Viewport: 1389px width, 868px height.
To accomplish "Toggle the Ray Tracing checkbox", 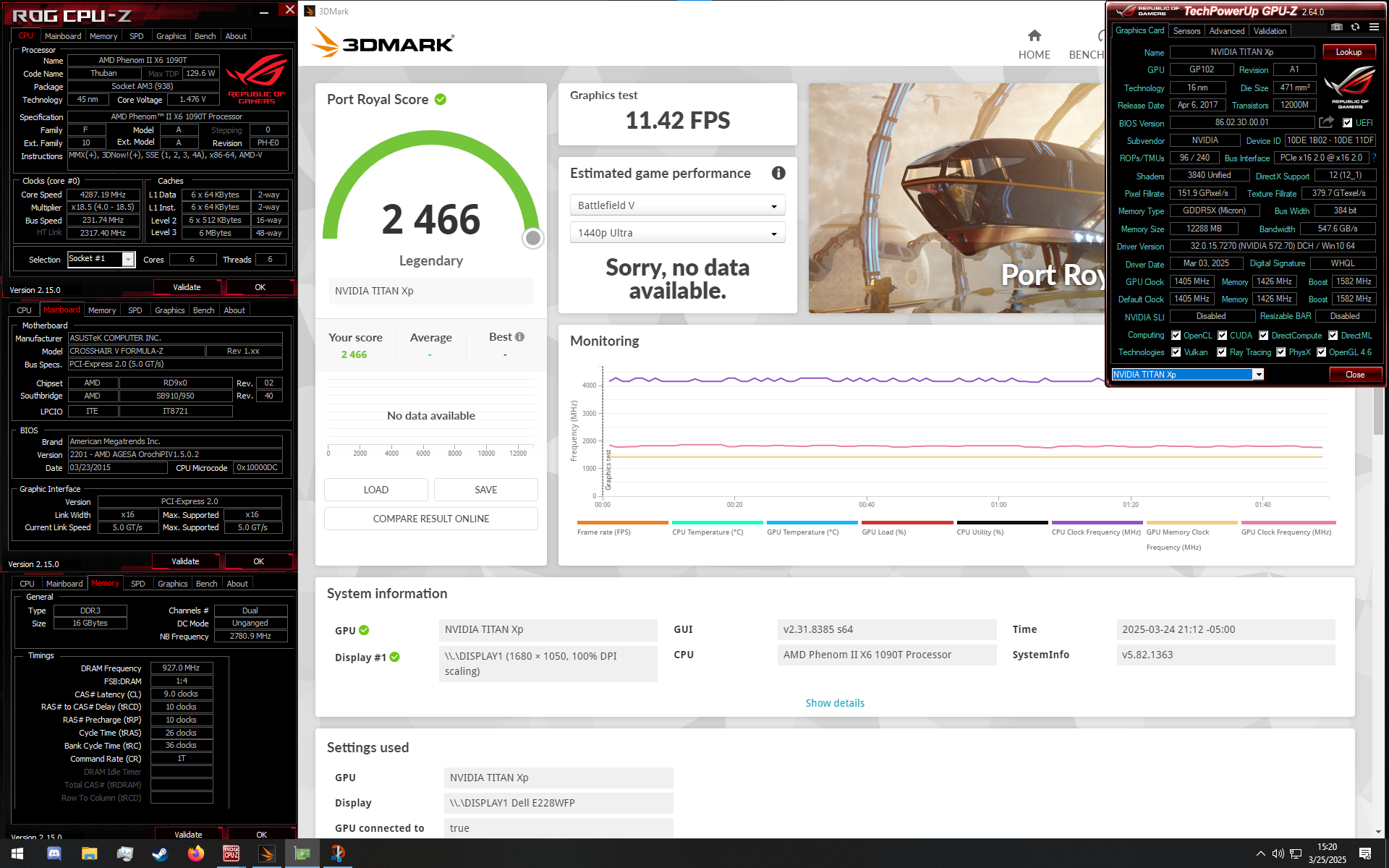I will [1222, 352].
